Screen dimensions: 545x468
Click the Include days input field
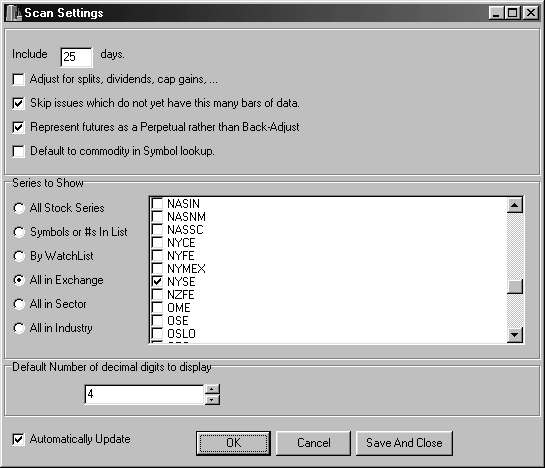point(76,57)
